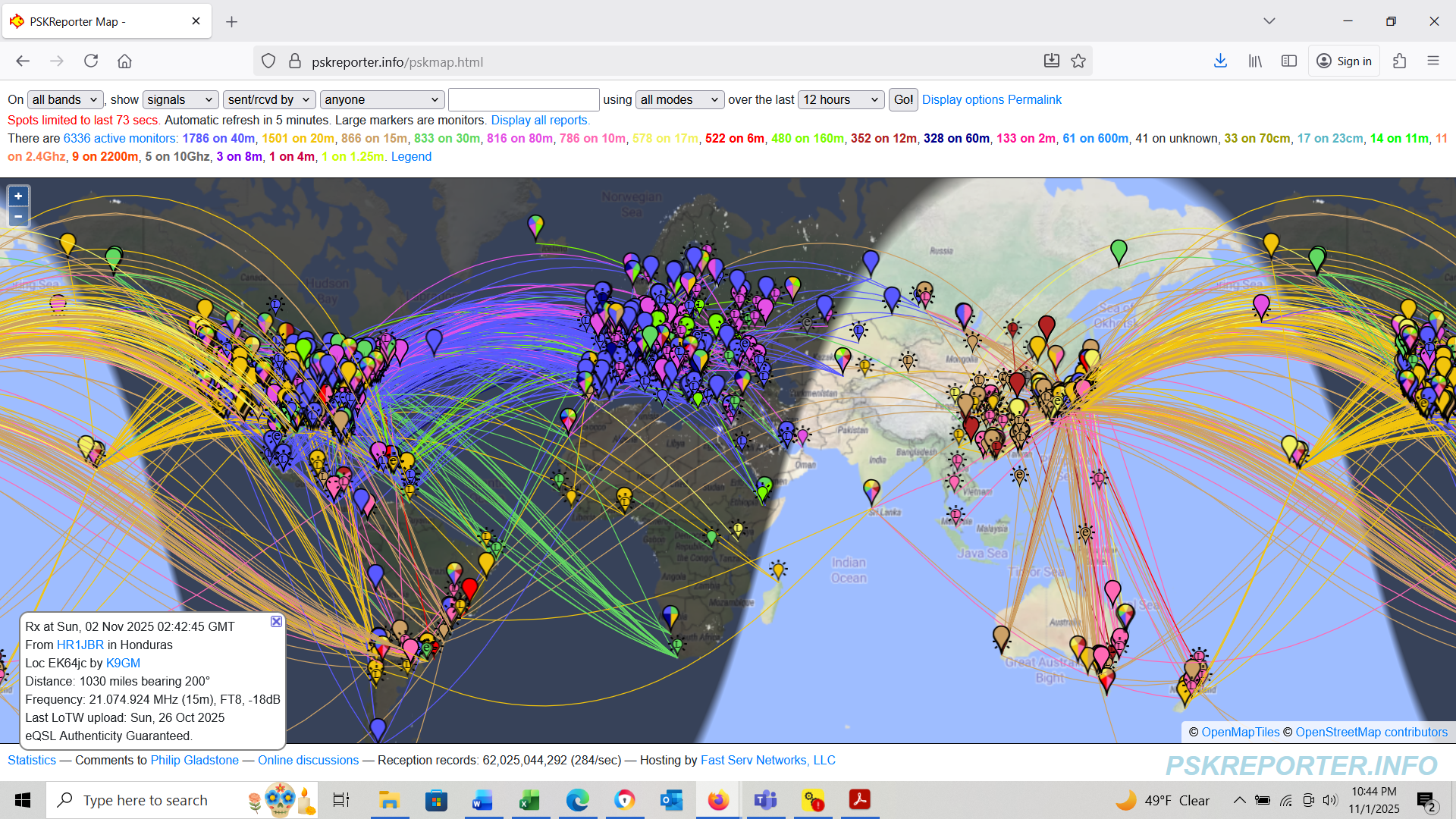Expand the 'all bands' dropdown

click(65, 99)
